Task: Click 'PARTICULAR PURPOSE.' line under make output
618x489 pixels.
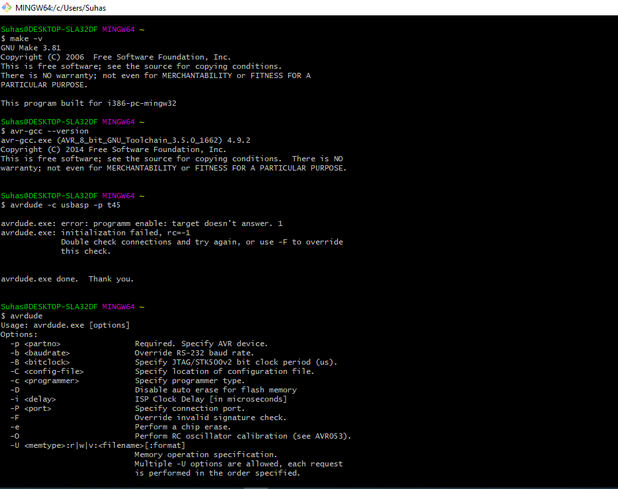Action: 44,85
